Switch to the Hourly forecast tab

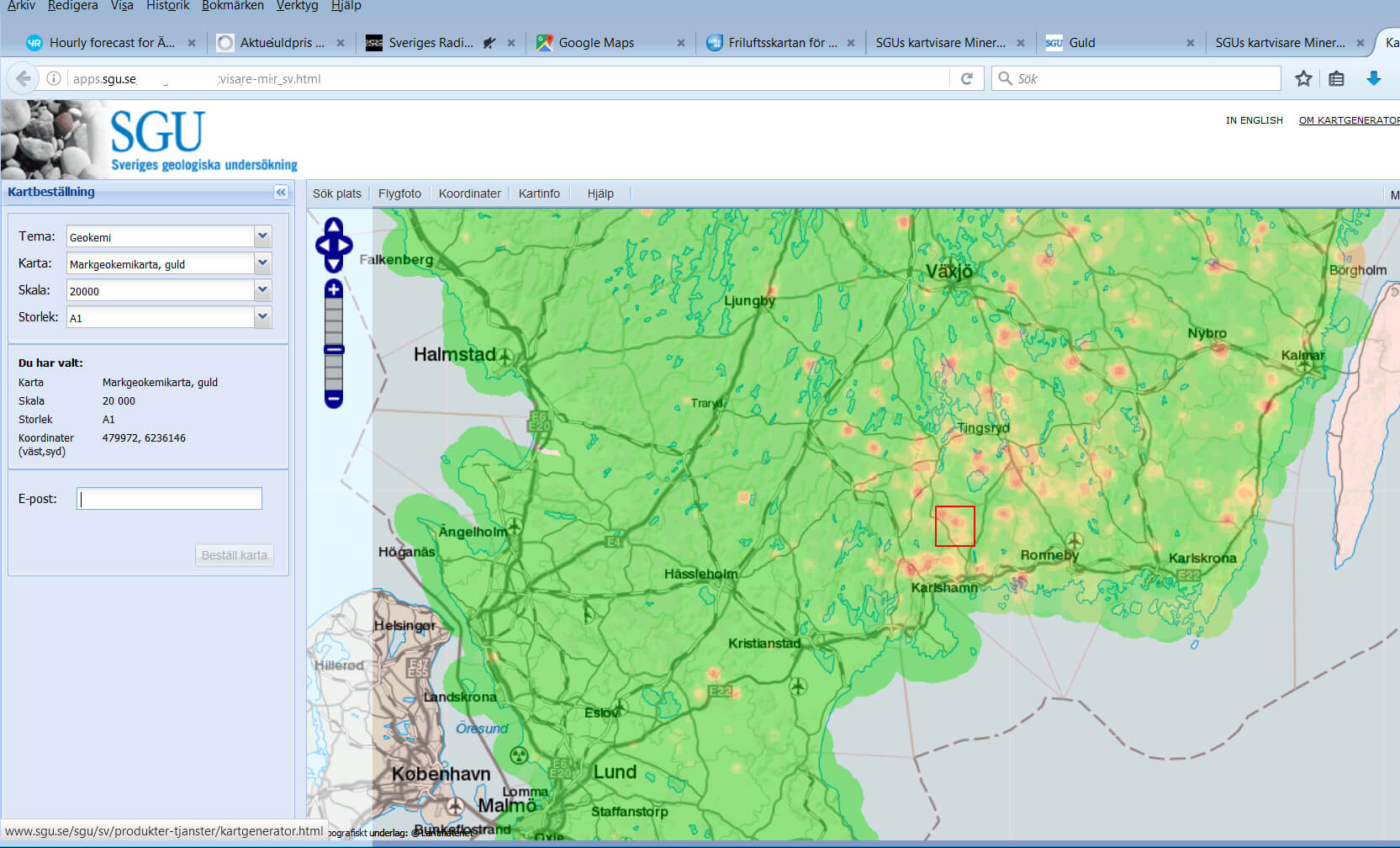tap(111, 43)
